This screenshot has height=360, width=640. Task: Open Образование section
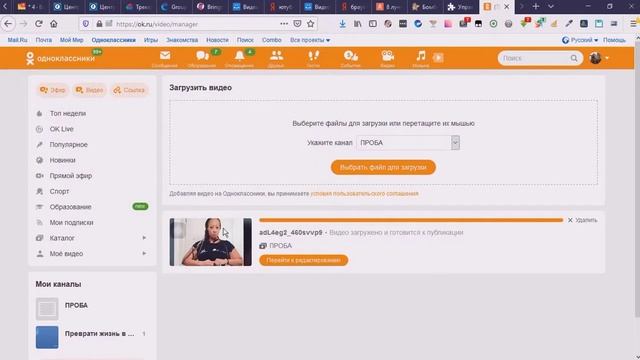tap(71, 207)
